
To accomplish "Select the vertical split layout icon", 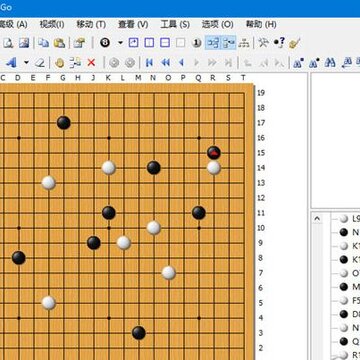I will point(149,43).
